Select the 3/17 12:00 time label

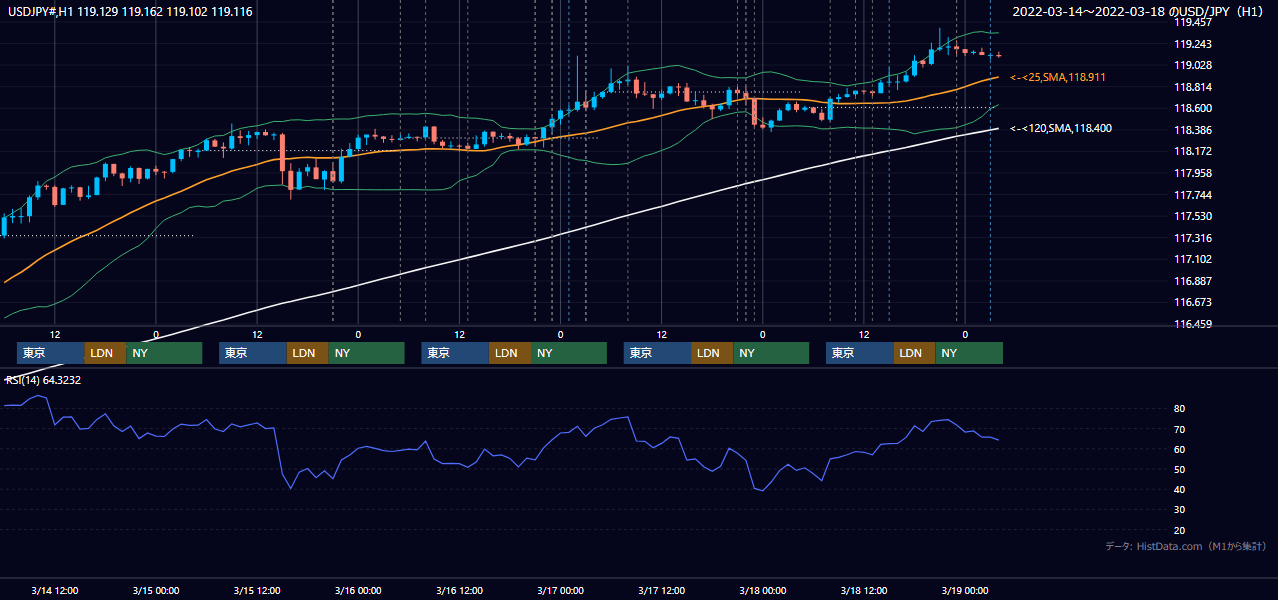(661, 591)
